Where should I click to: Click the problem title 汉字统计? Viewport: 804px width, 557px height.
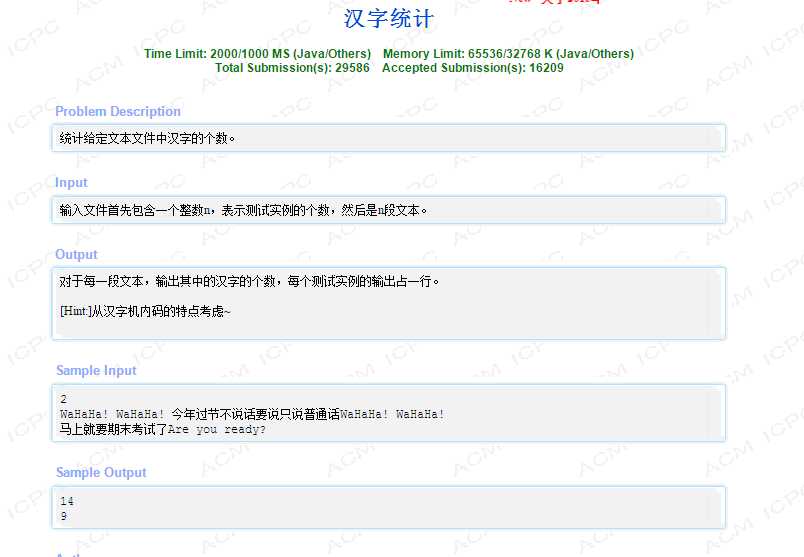pyautogui.click(x=389, y=19)
